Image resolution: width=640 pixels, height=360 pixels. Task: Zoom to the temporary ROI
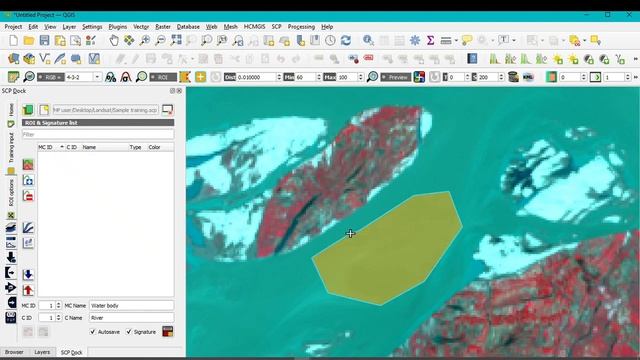click(x=141, y=77)
